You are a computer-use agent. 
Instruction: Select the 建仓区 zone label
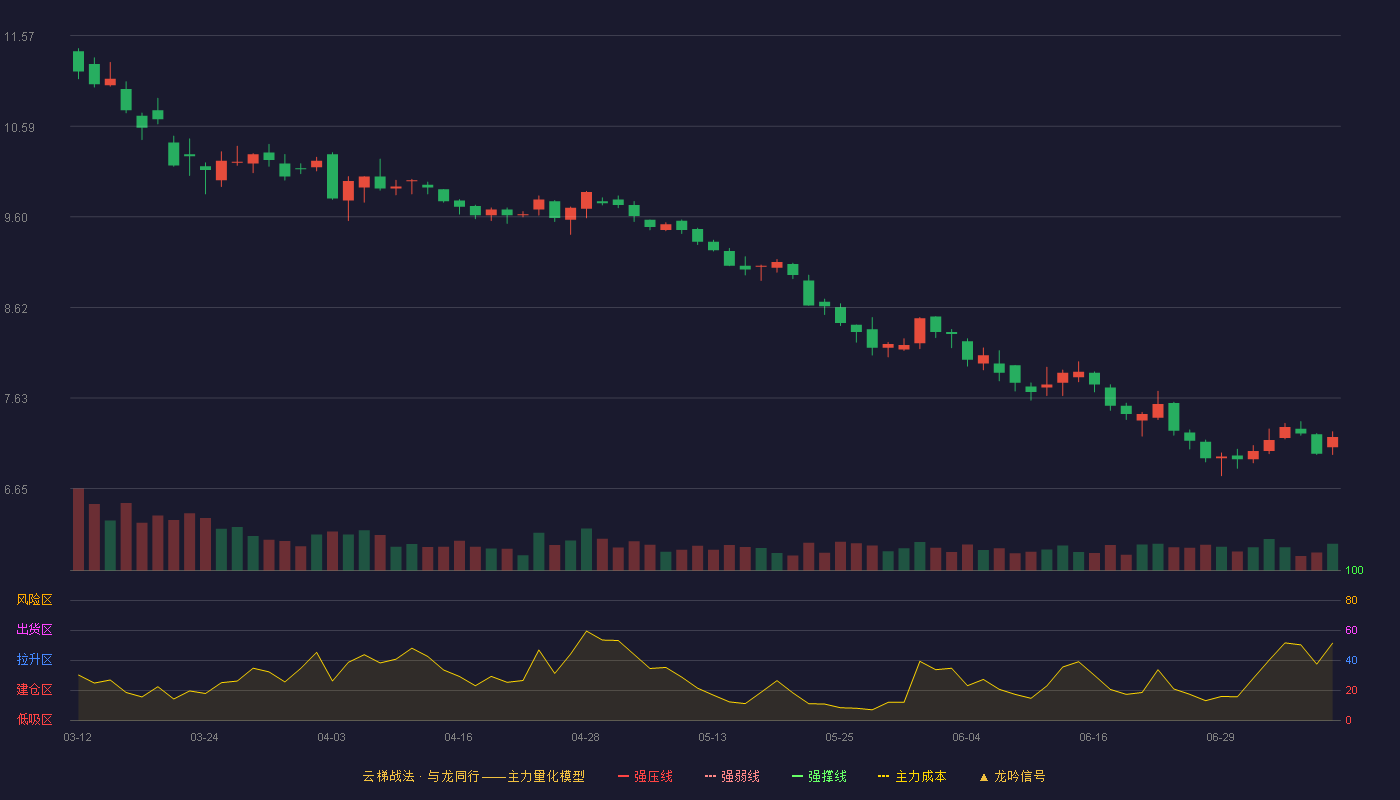point(34,690)
